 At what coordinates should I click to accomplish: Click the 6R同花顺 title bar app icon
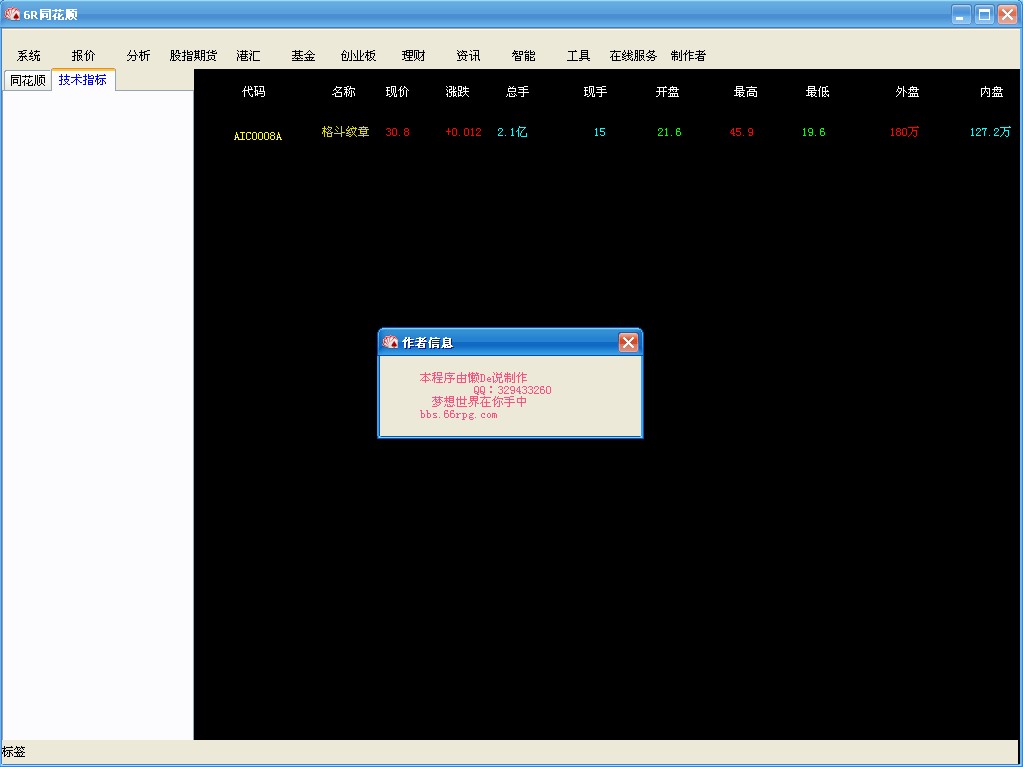point(12,14)
